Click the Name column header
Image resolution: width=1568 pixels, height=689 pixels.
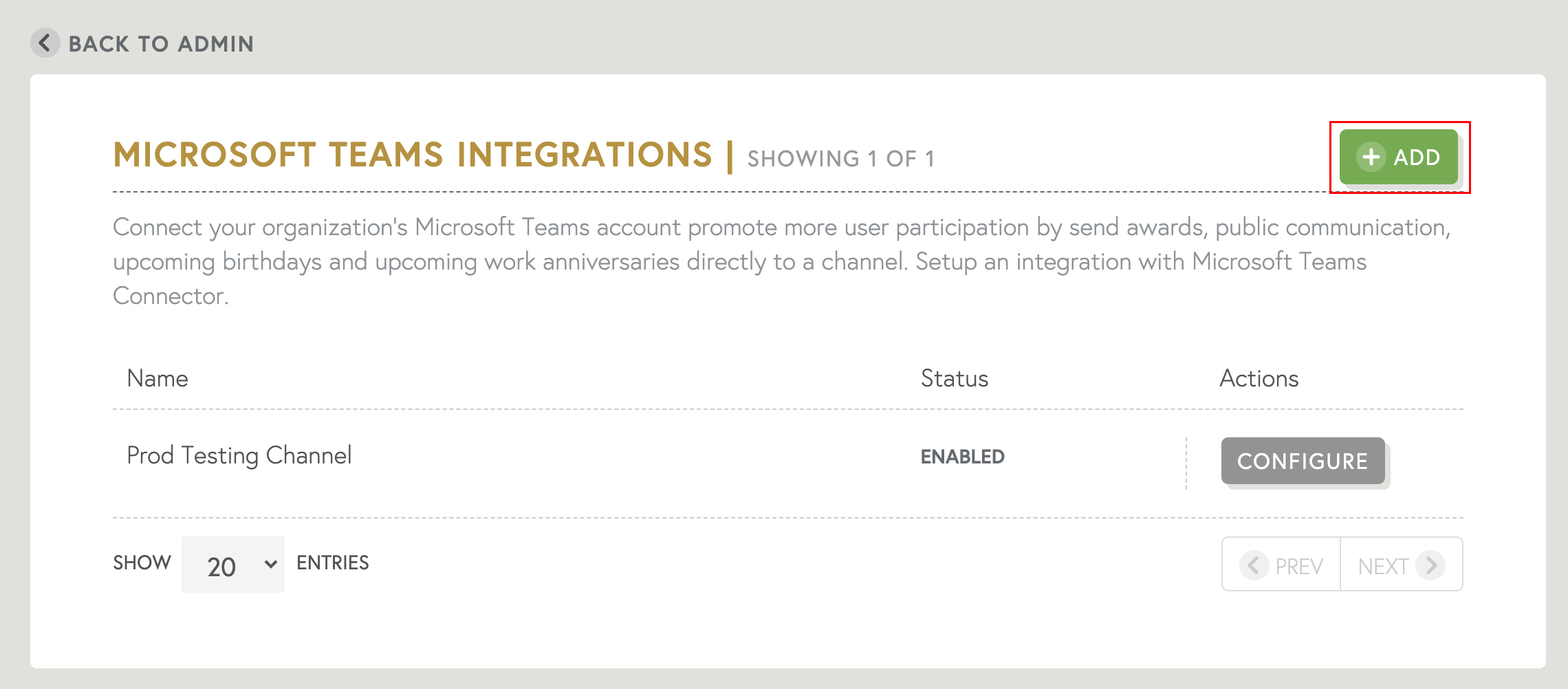click(157, 378)
